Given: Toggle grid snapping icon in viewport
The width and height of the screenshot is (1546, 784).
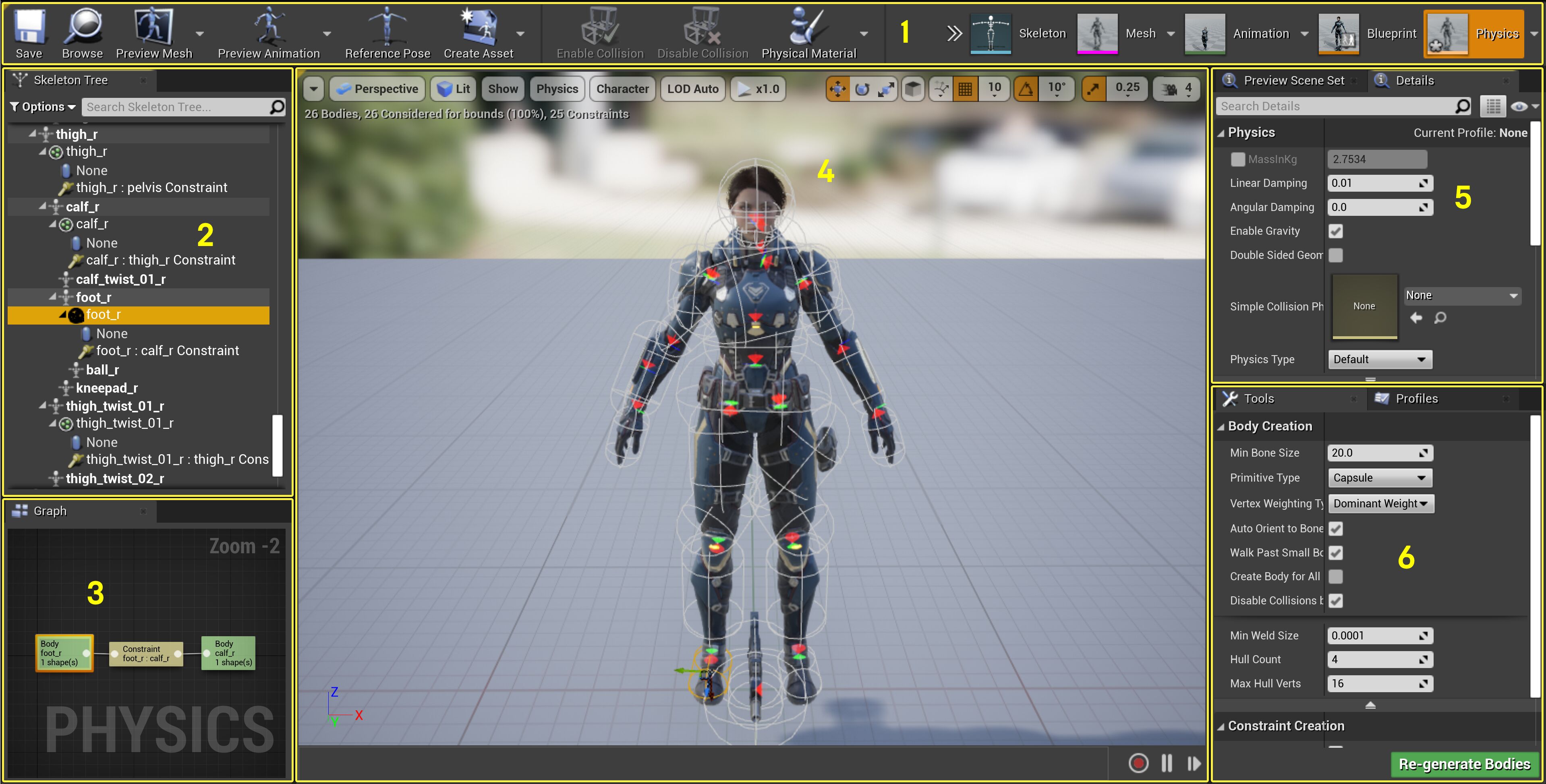Looking at the screenshot, I should (965, 89).
